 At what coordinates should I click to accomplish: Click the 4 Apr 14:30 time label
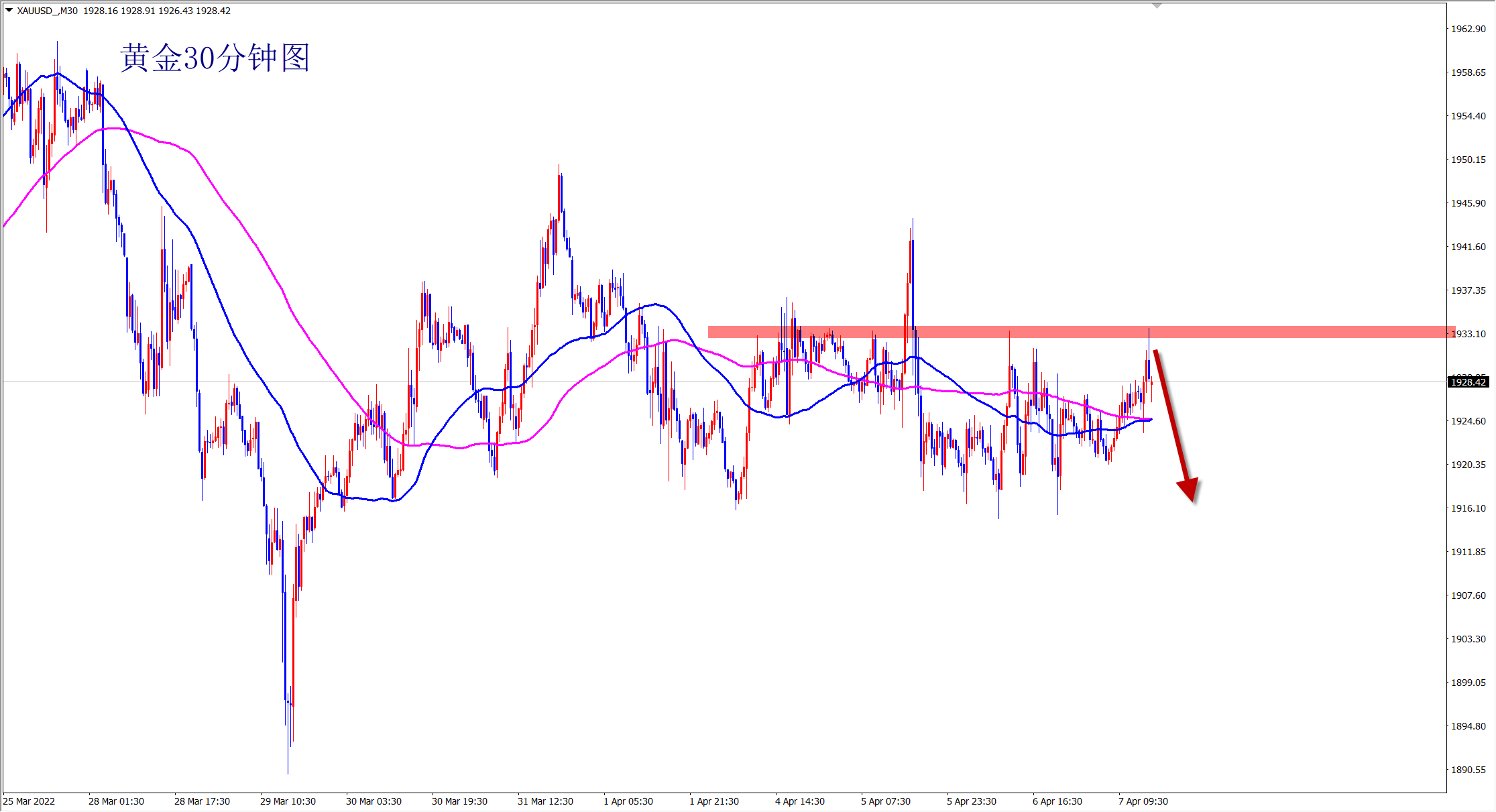point(800,801)
